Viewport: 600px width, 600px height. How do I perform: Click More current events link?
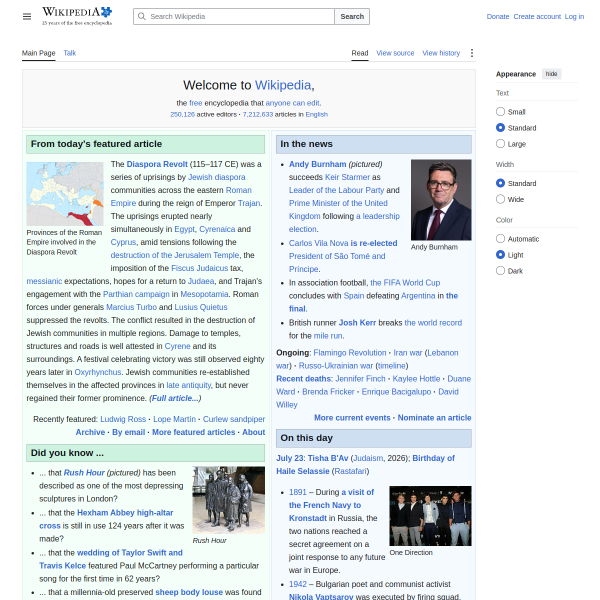tap(352, 418)
